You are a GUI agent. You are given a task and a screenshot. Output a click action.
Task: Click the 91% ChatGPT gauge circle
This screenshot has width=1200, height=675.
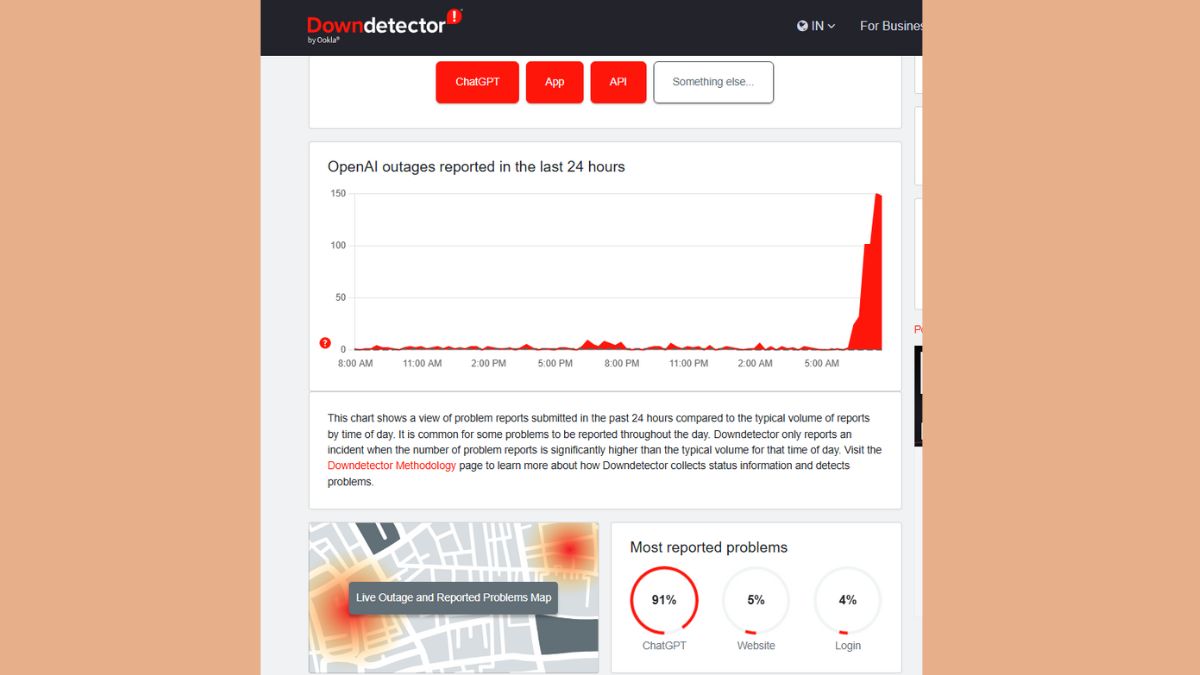click(664, 600)
